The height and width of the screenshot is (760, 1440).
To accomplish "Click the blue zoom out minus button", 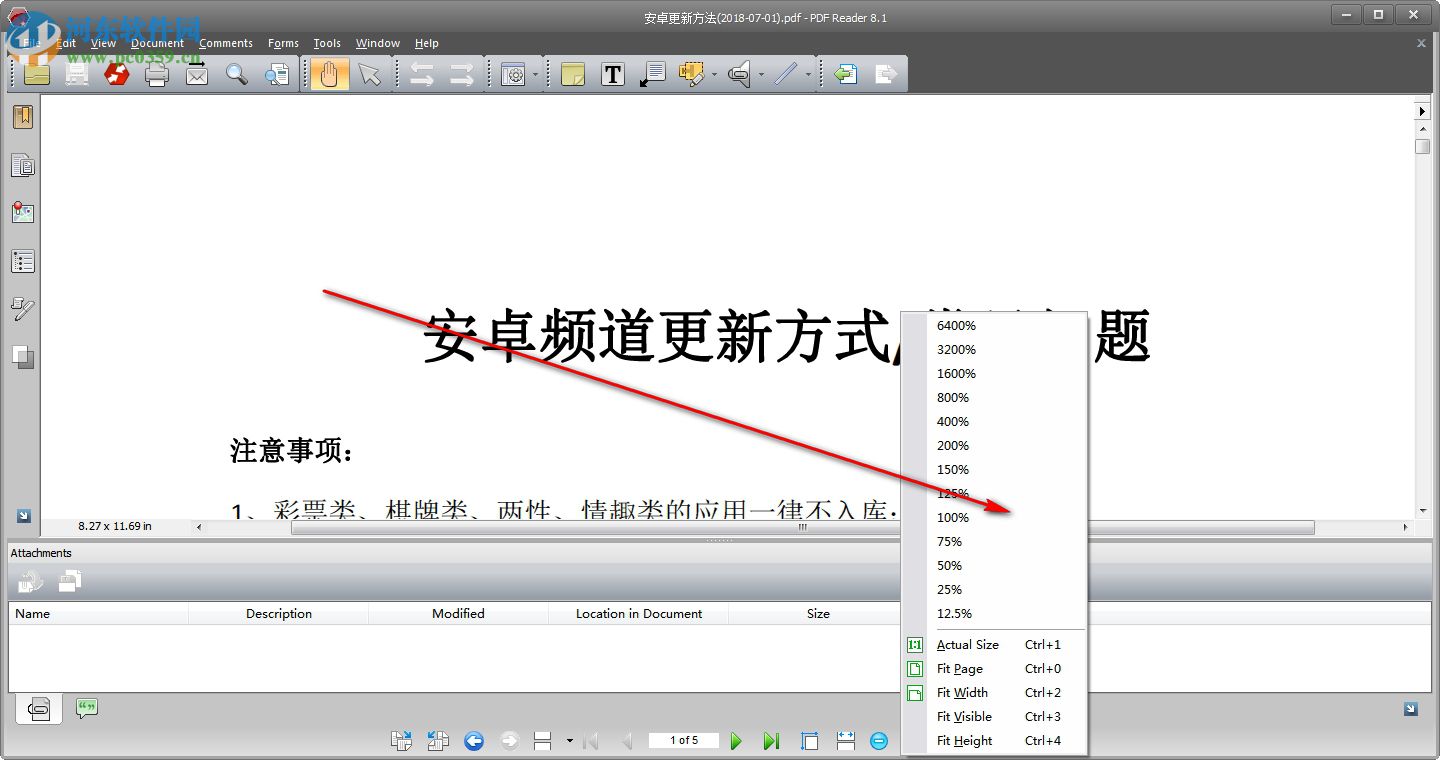I will pyautogui.click(x=879, y=741).
